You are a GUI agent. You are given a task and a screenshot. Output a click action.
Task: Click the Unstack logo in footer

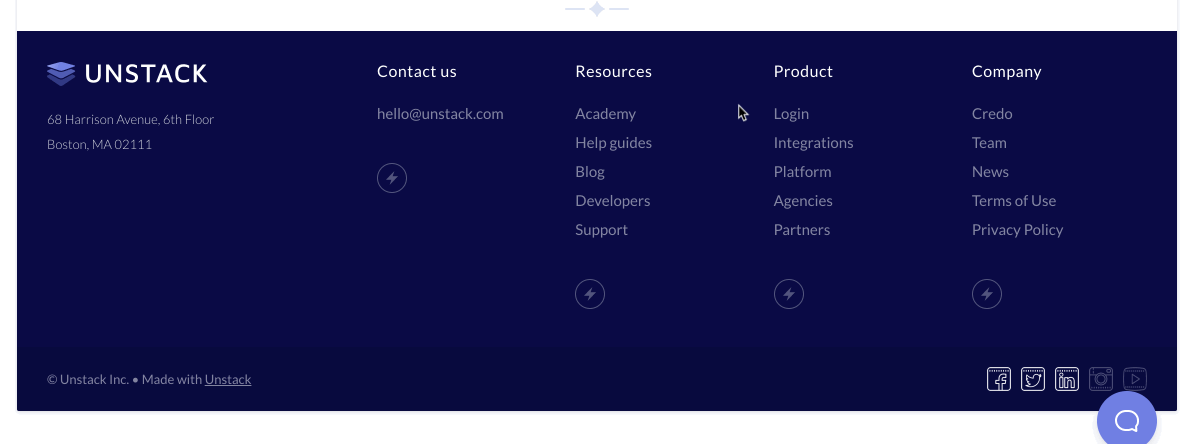(127, 73)
